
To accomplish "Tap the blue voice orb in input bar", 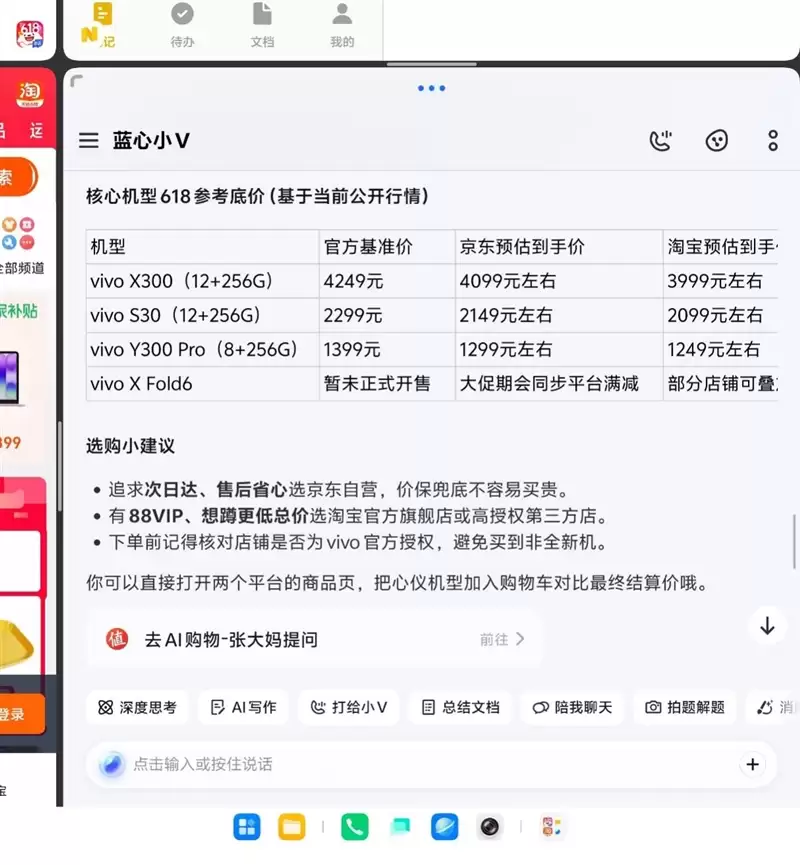I will [x=111, y=764].
